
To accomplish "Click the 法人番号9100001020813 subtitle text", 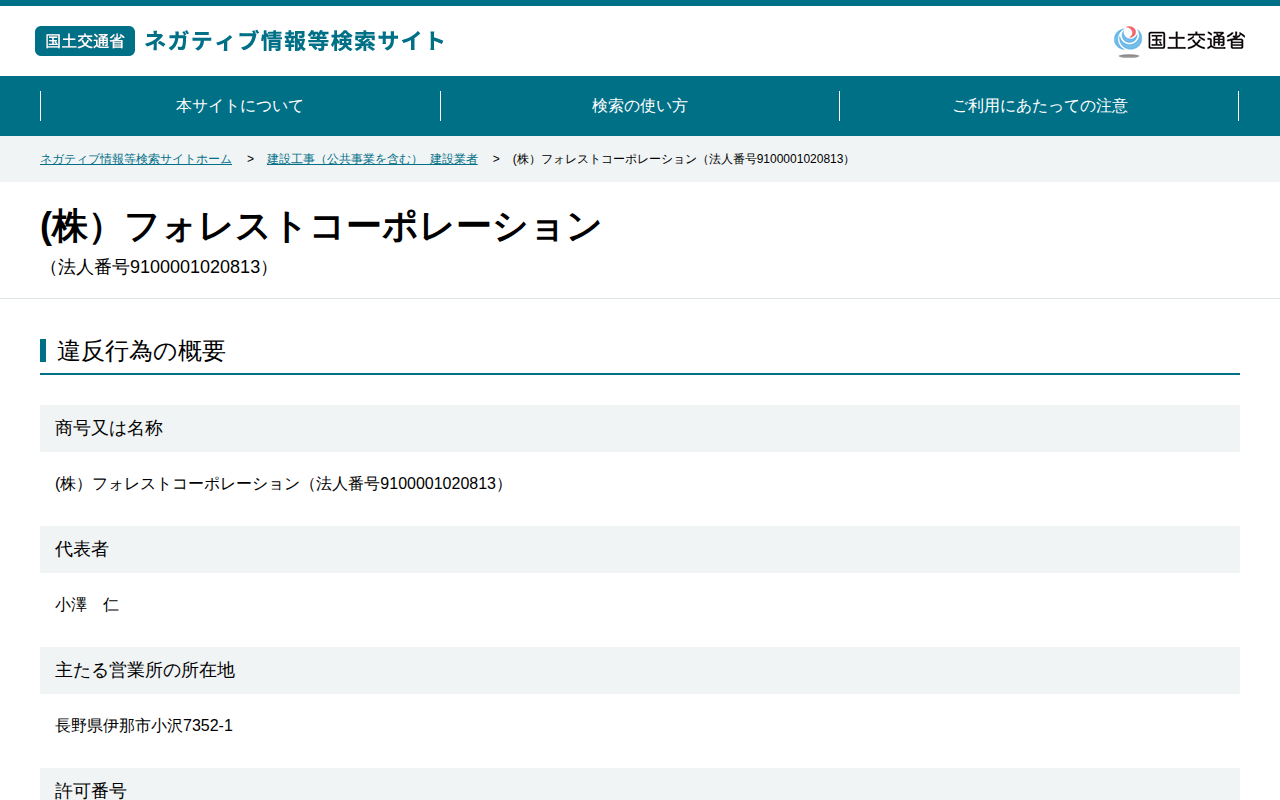I will click(158, 268).
